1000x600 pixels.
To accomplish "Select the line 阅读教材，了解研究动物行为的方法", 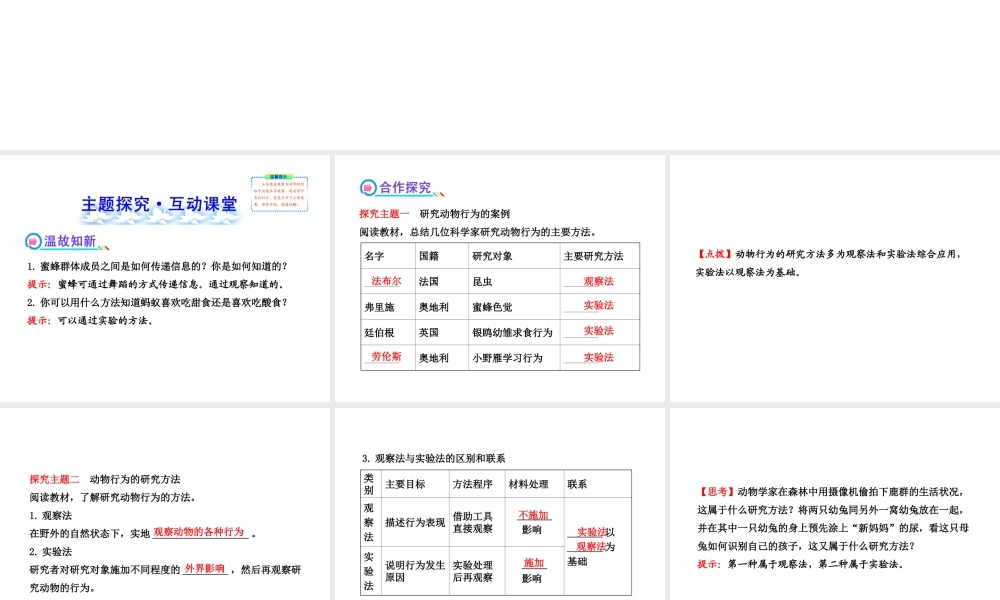I will (112, 497).
